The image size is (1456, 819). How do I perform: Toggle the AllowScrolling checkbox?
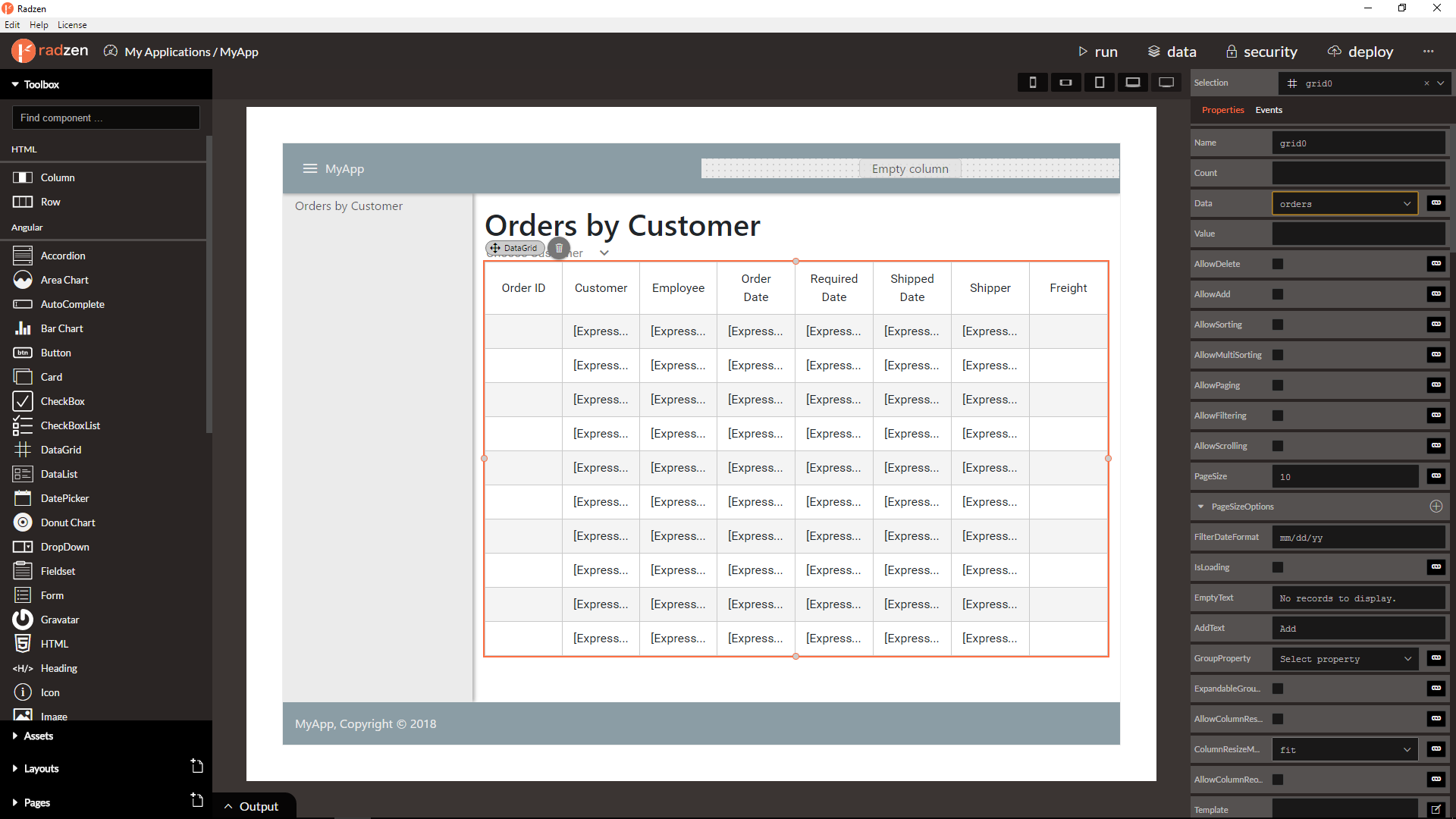pyautogui.click(x=1278, y=446)
